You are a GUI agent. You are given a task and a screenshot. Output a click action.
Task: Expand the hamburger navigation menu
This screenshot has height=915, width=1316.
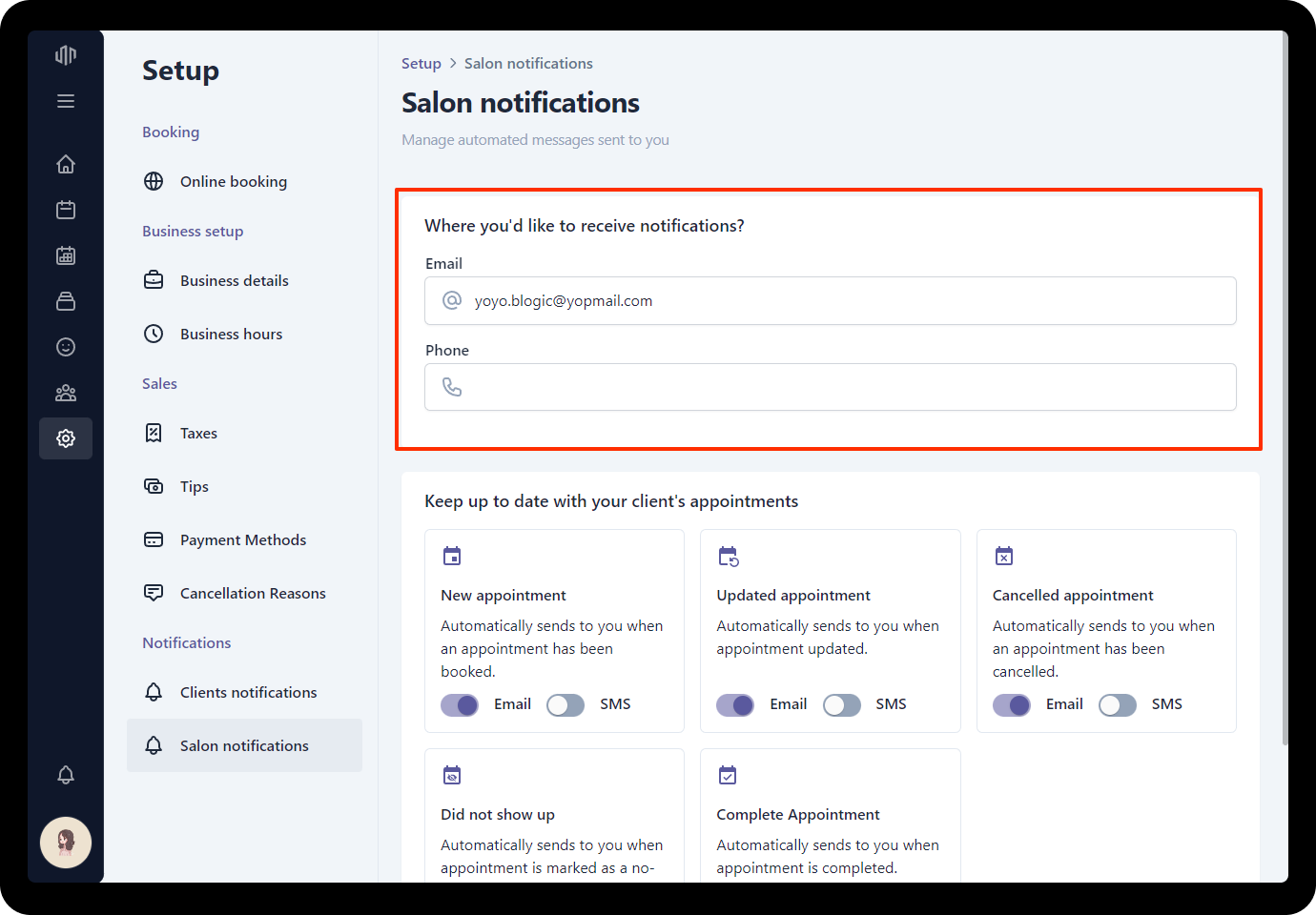pos(66,101)
